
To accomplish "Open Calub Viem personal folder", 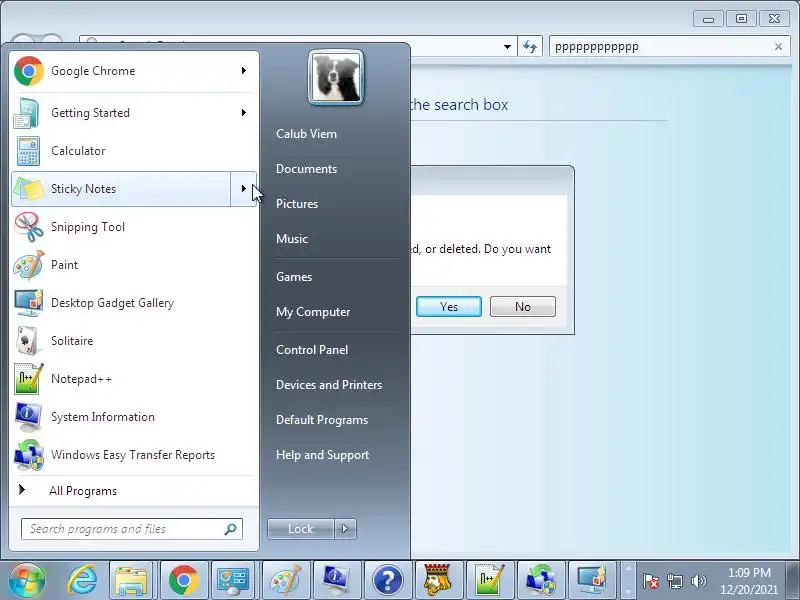I will pyautogui.click(x=306, y=134).
